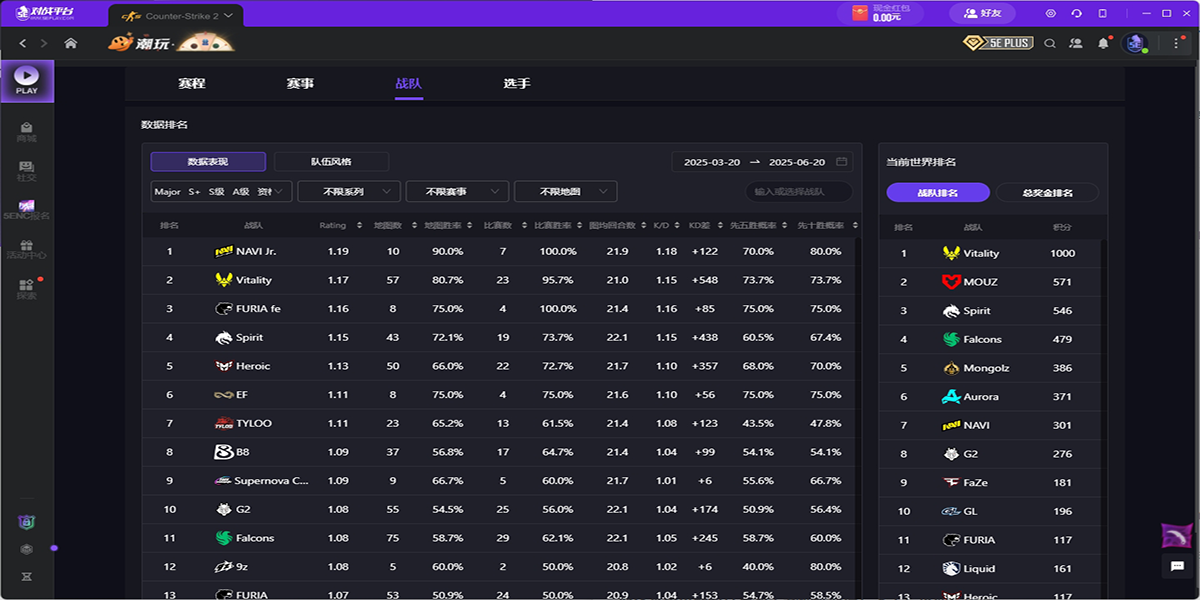Open Vitality team in data table

(x=500, y=280)
